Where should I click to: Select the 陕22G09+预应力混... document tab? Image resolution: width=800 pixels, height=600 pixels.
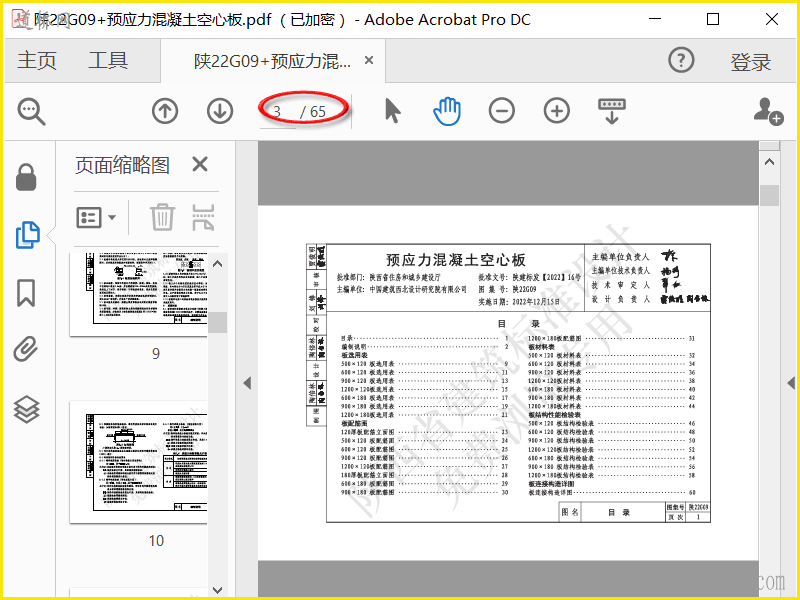tap(272, 61)
